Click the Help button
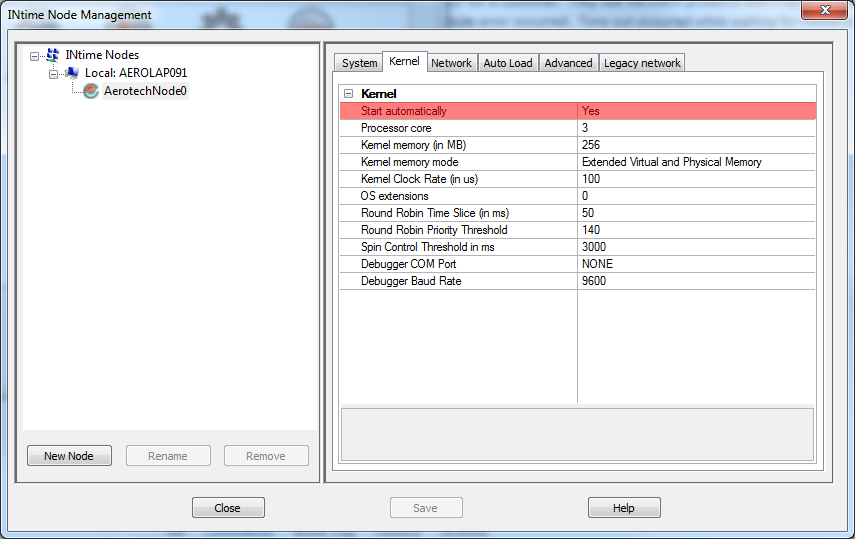Screen dimensions: 855x539 (x=624, y=508)
